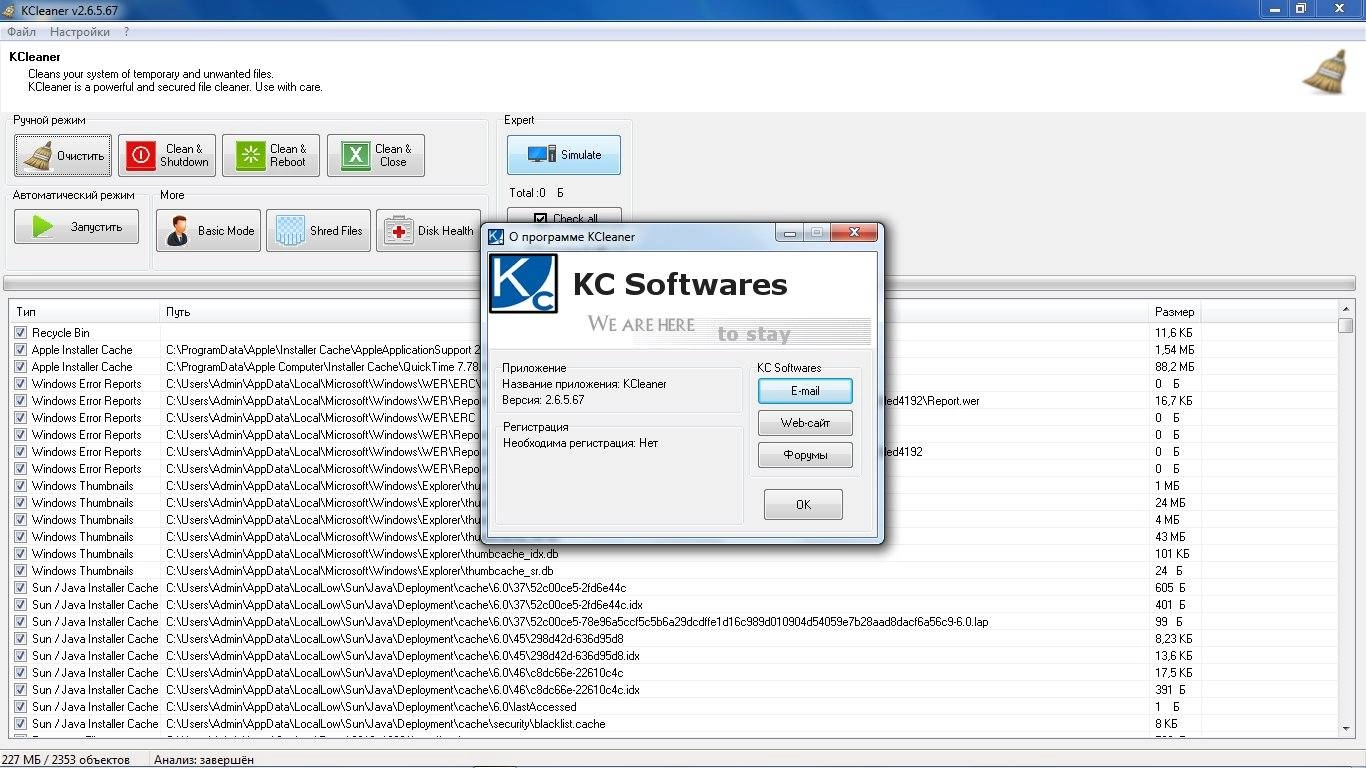
Task: Switch to Basic Mode
Action: 208,230
